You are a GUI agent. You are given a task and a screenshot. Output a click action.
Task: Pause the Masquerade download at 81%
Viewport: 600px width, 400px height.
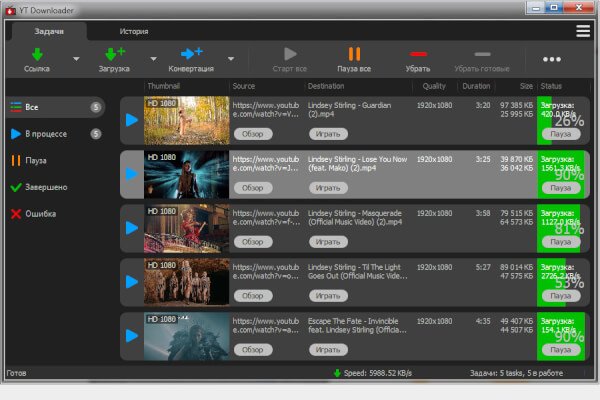(561, 242)
